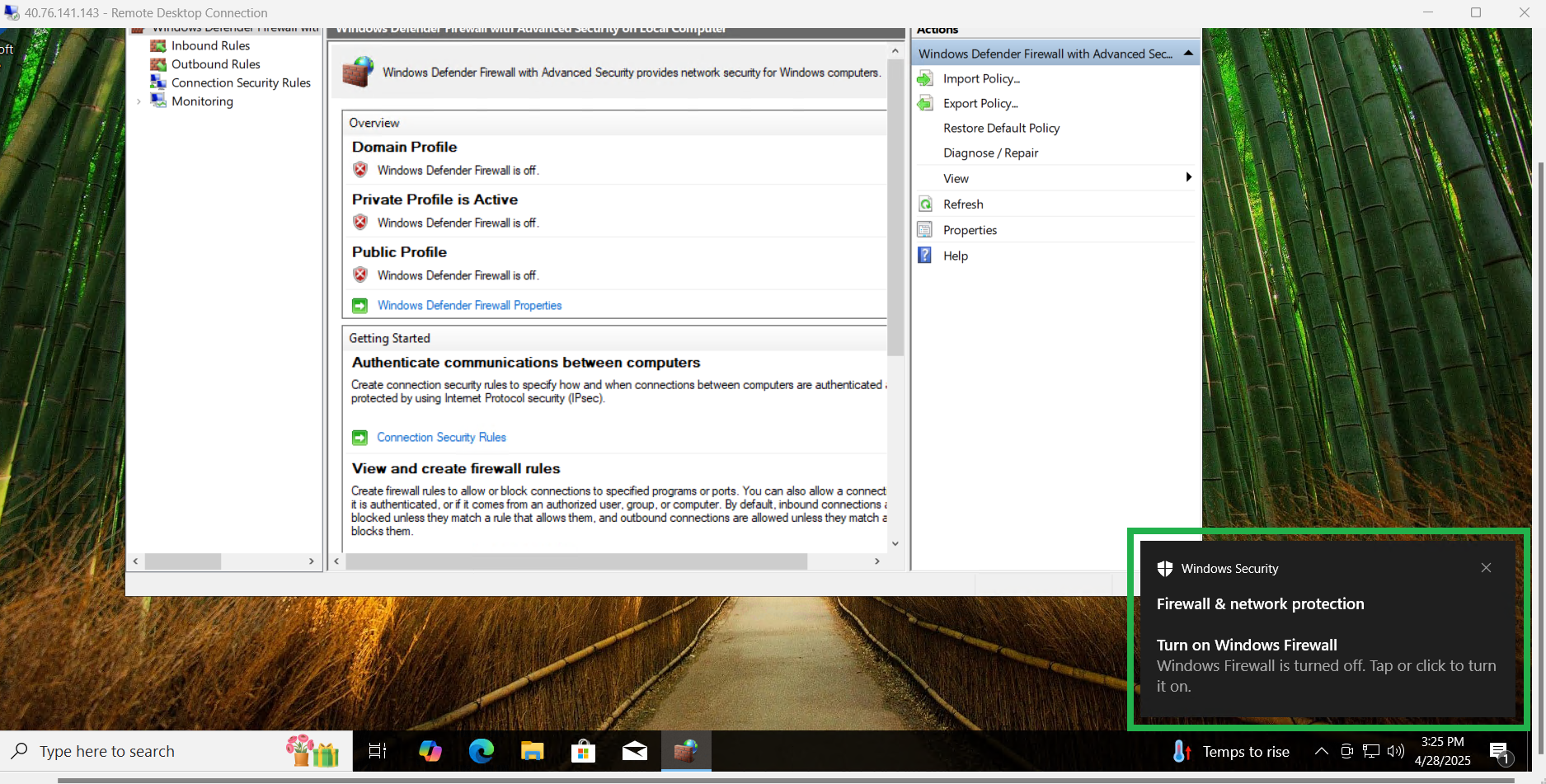This screenshot has height=784, width=1546.
Task: Click the Public Profile red shield icon
Action: 360,275
